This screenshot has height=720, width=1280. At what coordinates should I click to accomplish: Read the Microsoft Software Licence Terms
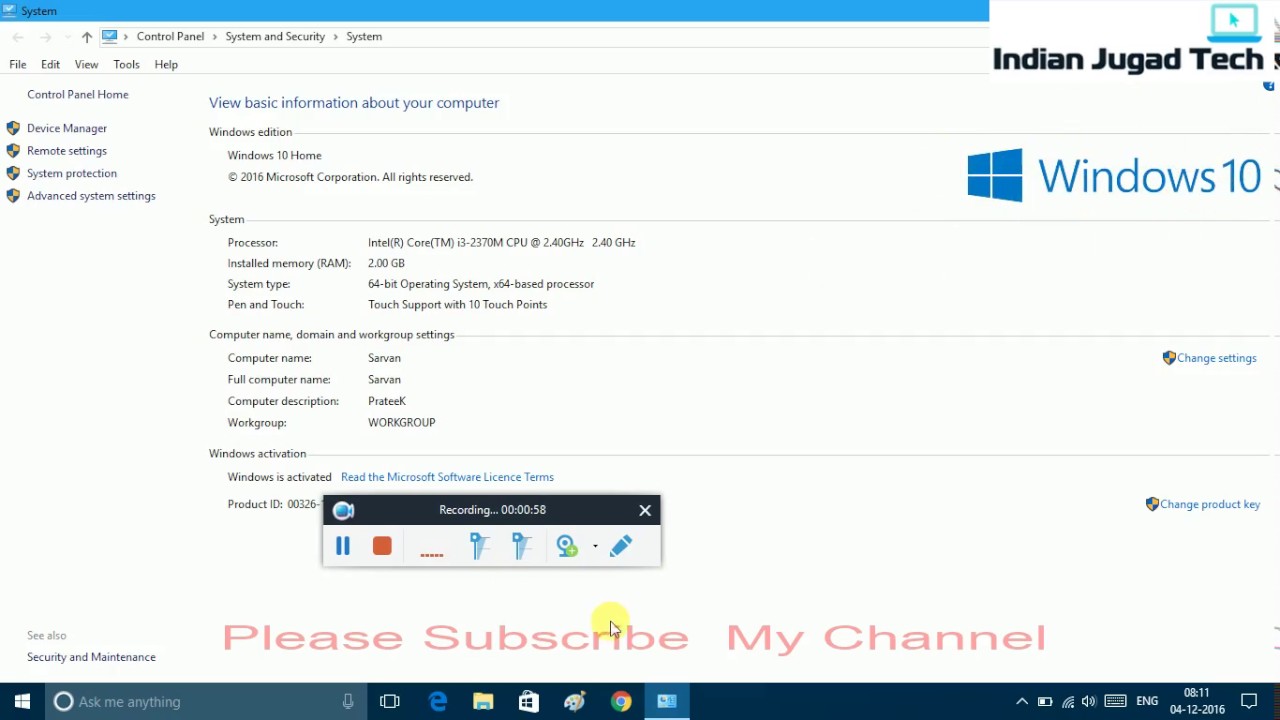pyautogui.click(x=447, y=477)
